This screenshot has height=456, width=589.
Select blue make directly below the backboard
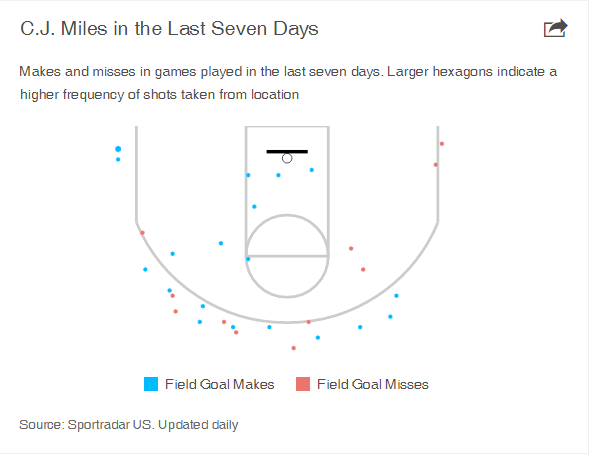click(278, 175)
